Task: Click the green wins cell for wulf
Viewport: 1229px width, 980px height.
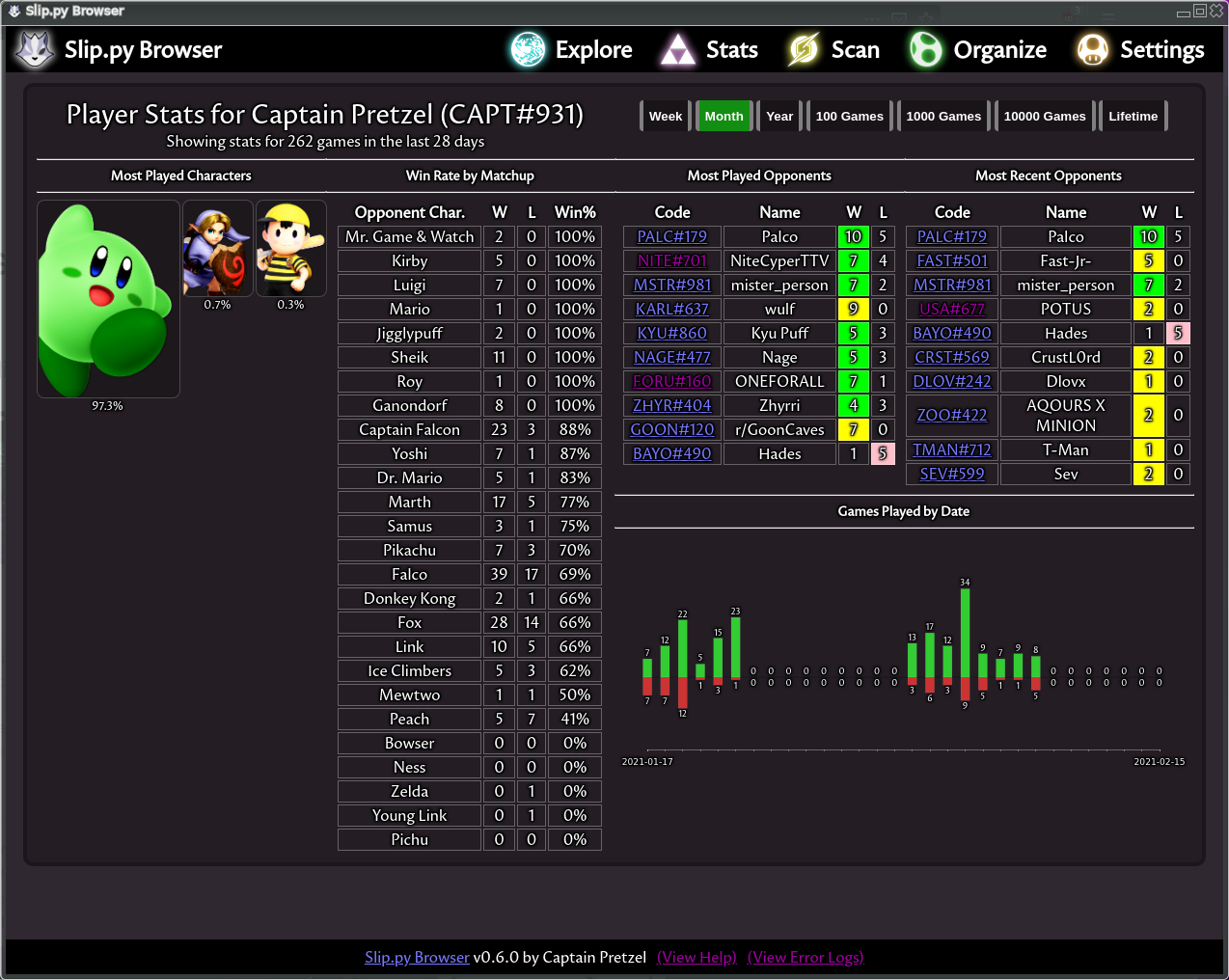Action: [x=853, y=309]
